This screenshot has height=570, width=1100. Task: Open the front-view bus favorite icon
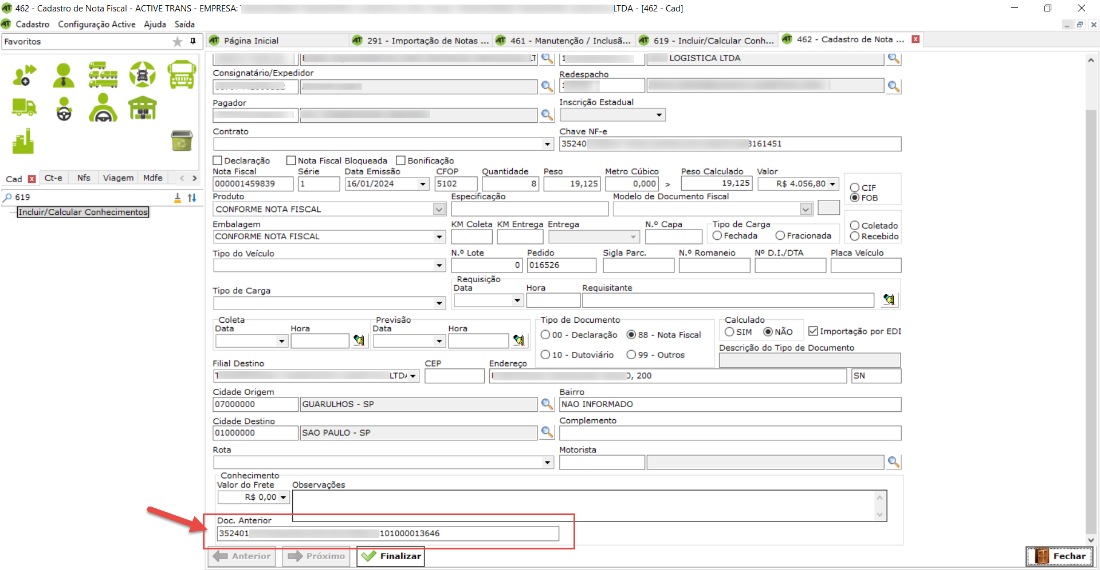(182, 75)
